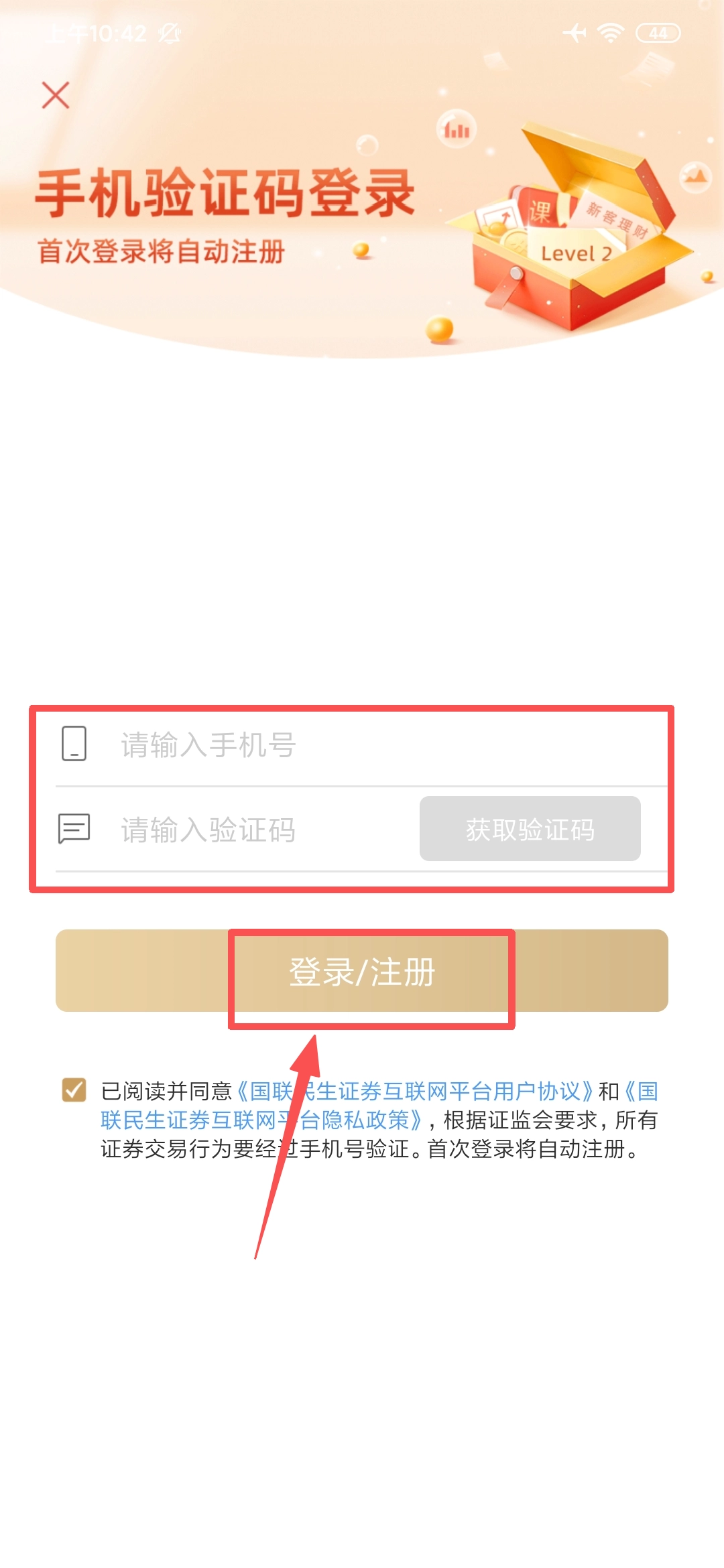724x1568 pixels.
Task: Tap the phone icon beside number field
Action: [x=74, y=743]
